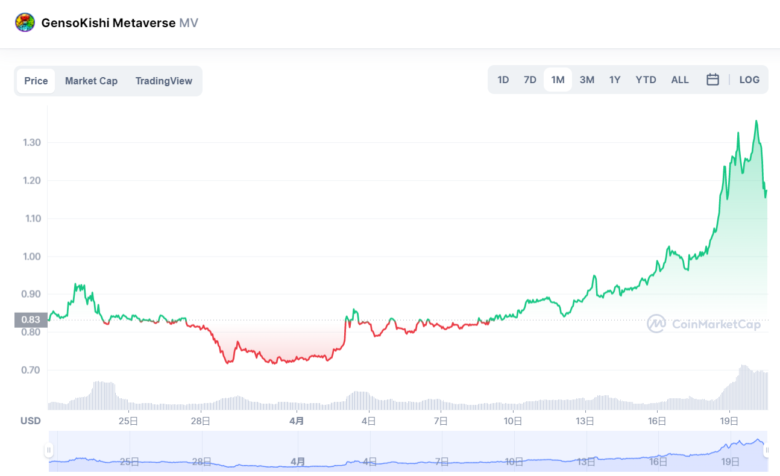Click the 0.90 y-axis label
Viewport: 780px width, 476px height.
click(x=31, y=294)
